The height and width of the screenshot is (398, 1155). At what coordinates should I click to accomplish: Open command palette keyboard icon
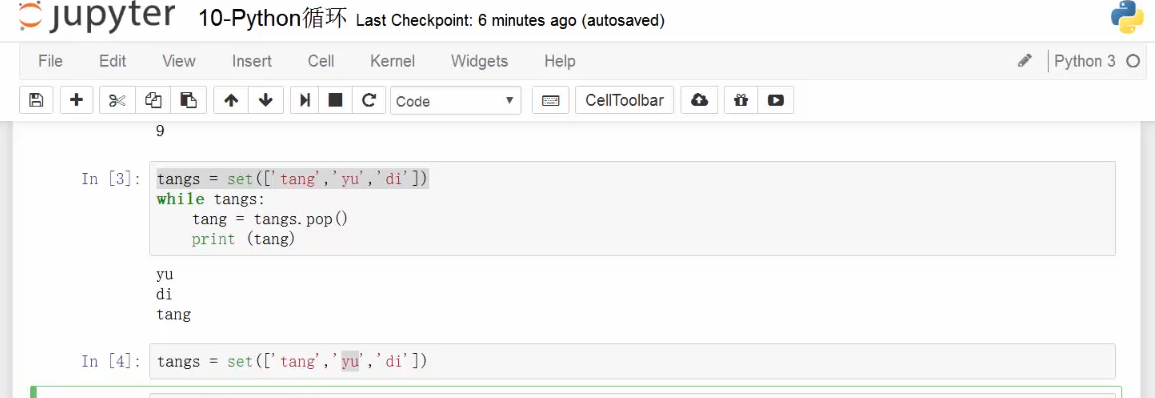550,100
